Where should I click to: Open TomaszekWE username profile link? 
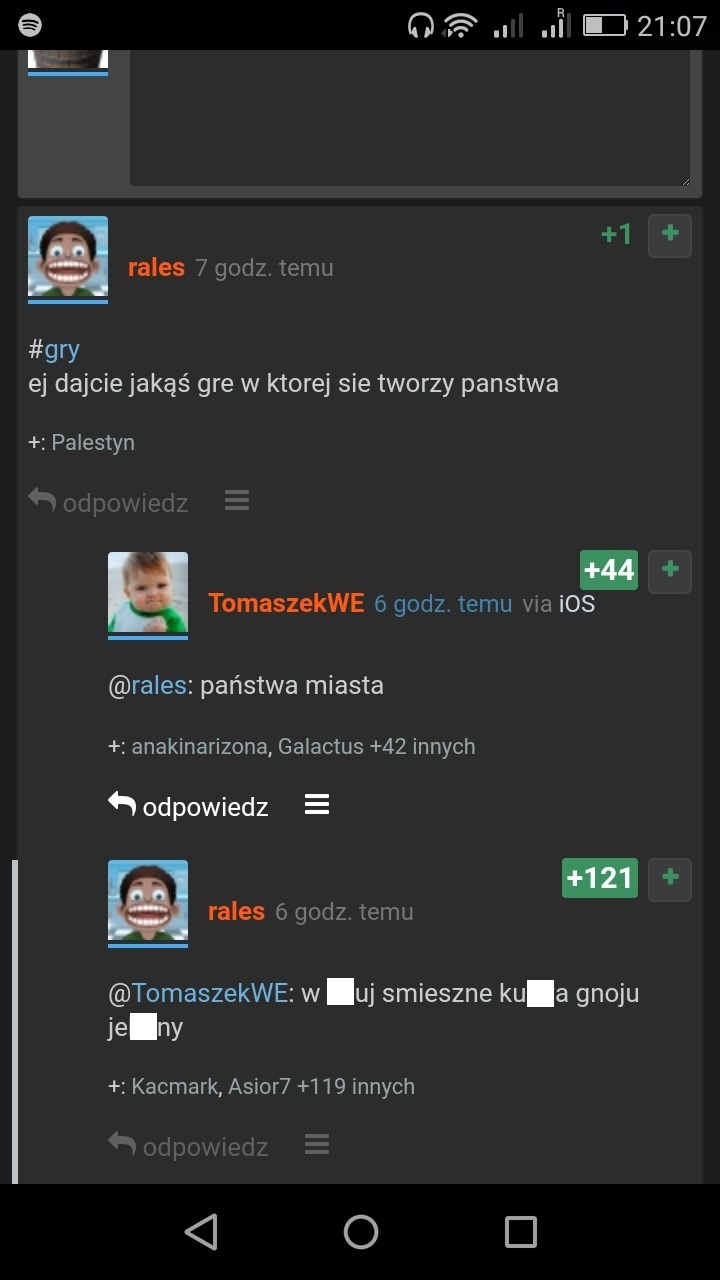click(286, 604)
